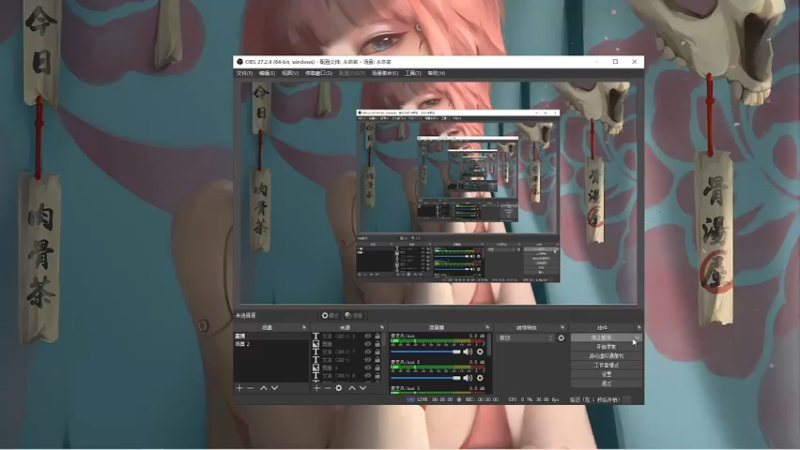
Task: Click the 停止推流 stop streaming button
Action: [602, 338]
